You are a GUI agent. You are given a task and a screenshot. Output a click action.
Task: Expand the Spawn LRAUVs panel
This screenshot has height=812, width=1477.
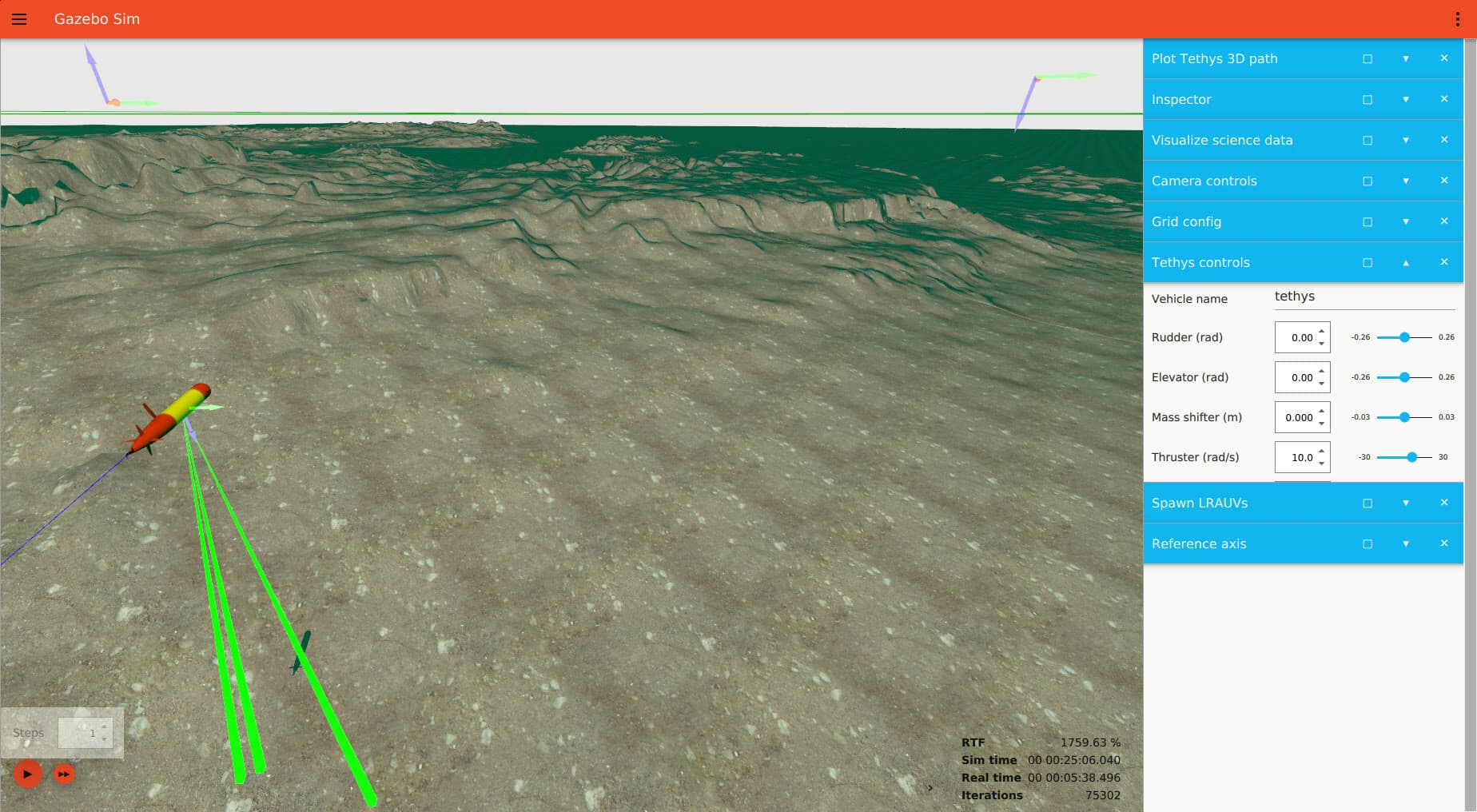coord(1406,503)
